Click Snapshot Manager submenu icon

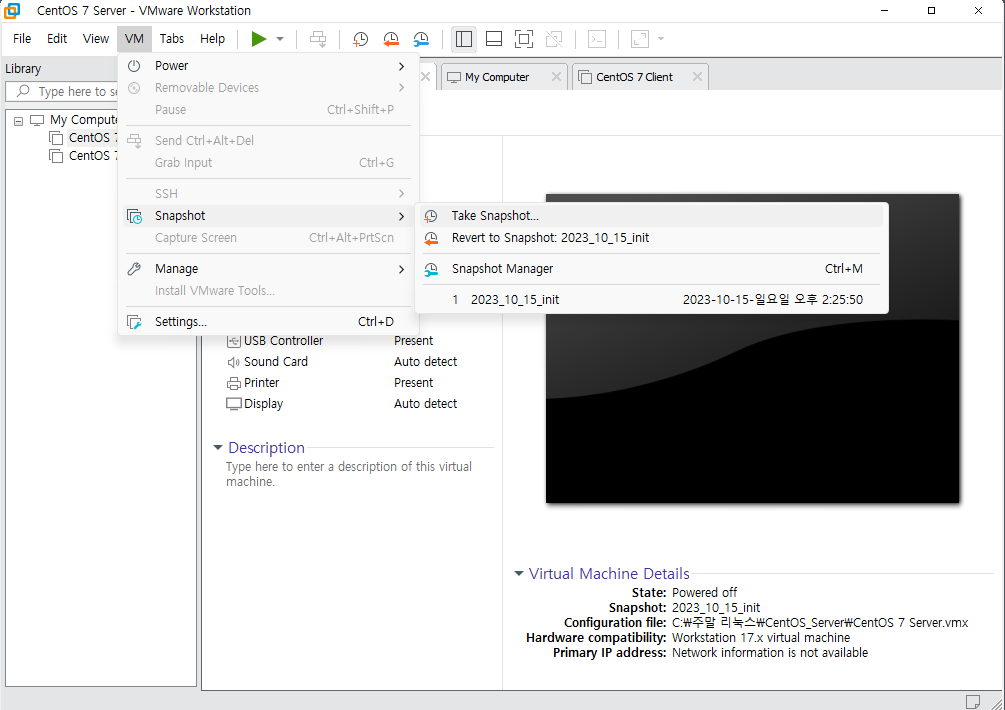(431, 270)
